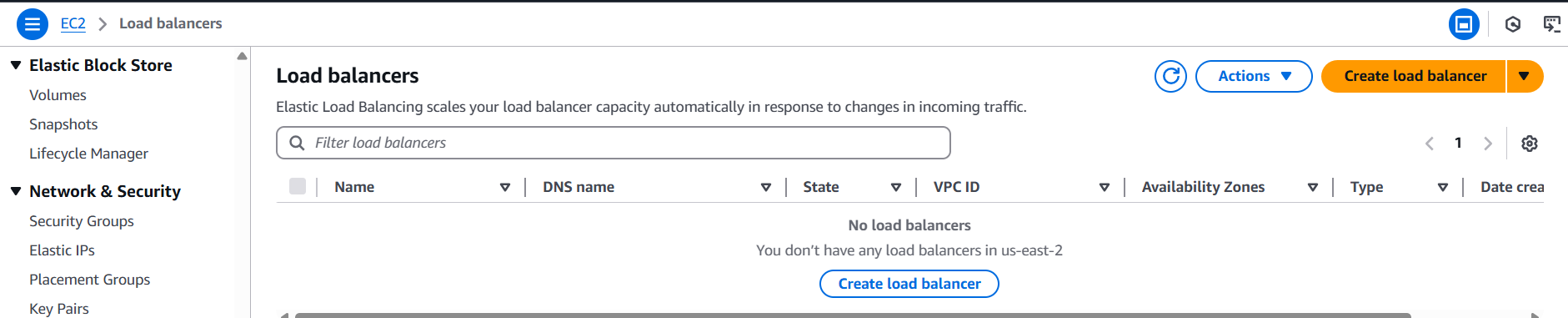This screenshot has height=318, width=1568.
Task: Follow the EC2 breadcrumb link
Action: click(73, 23)
